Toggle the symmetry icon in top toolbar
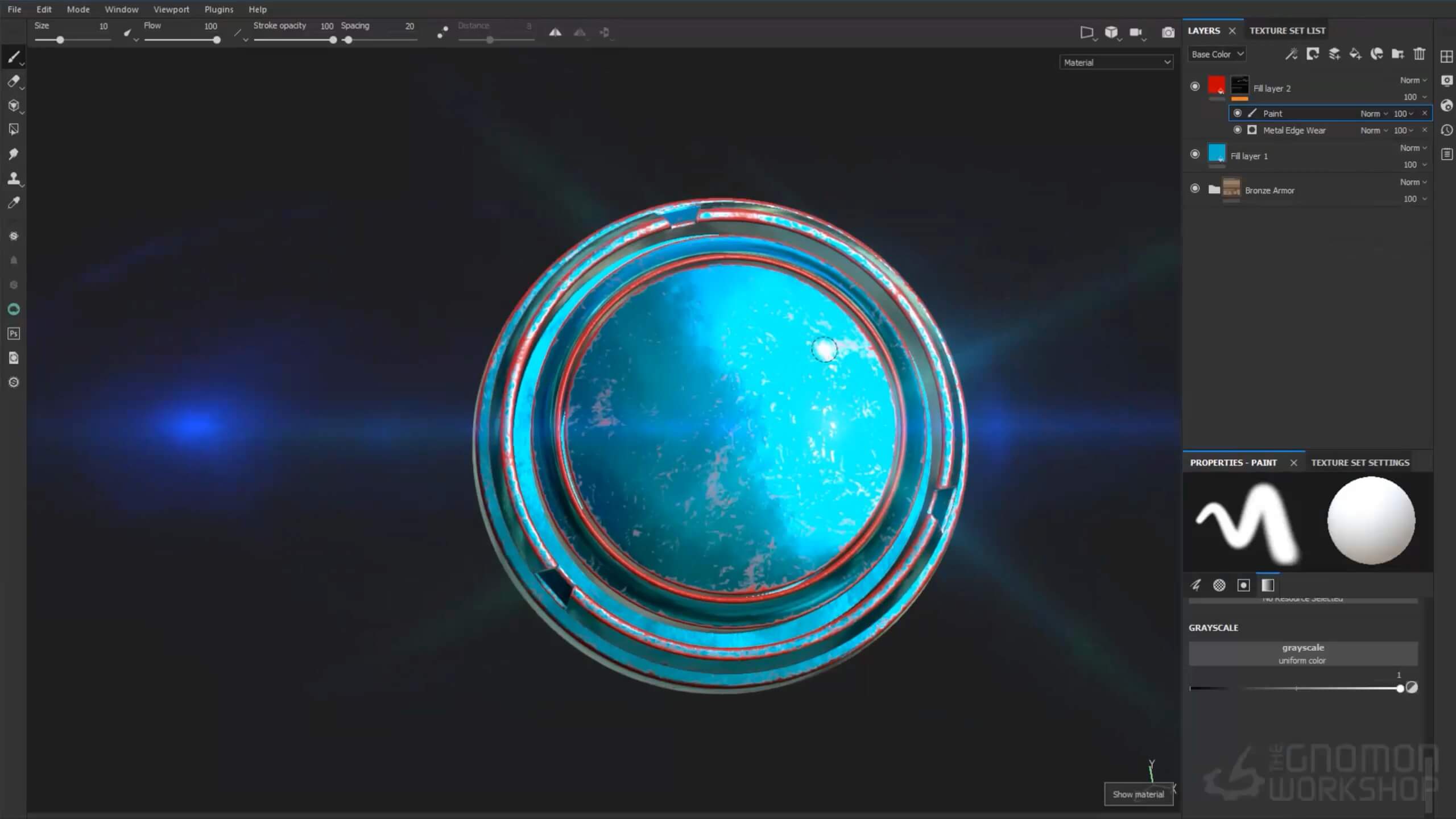Screen dimensions: 1456x819 555,32
